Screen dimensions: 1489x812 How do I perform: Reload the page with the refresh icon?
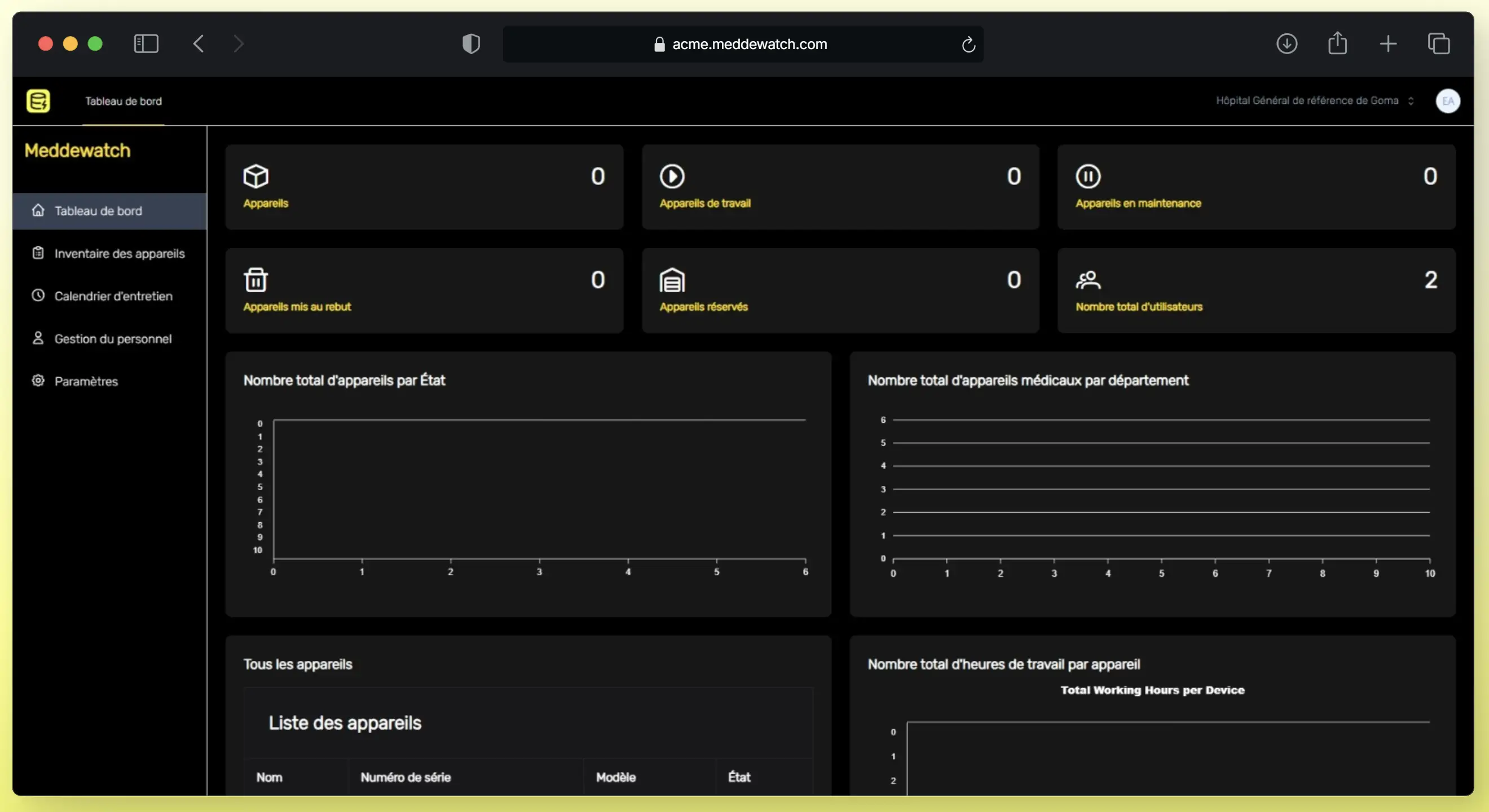[968, 44]
